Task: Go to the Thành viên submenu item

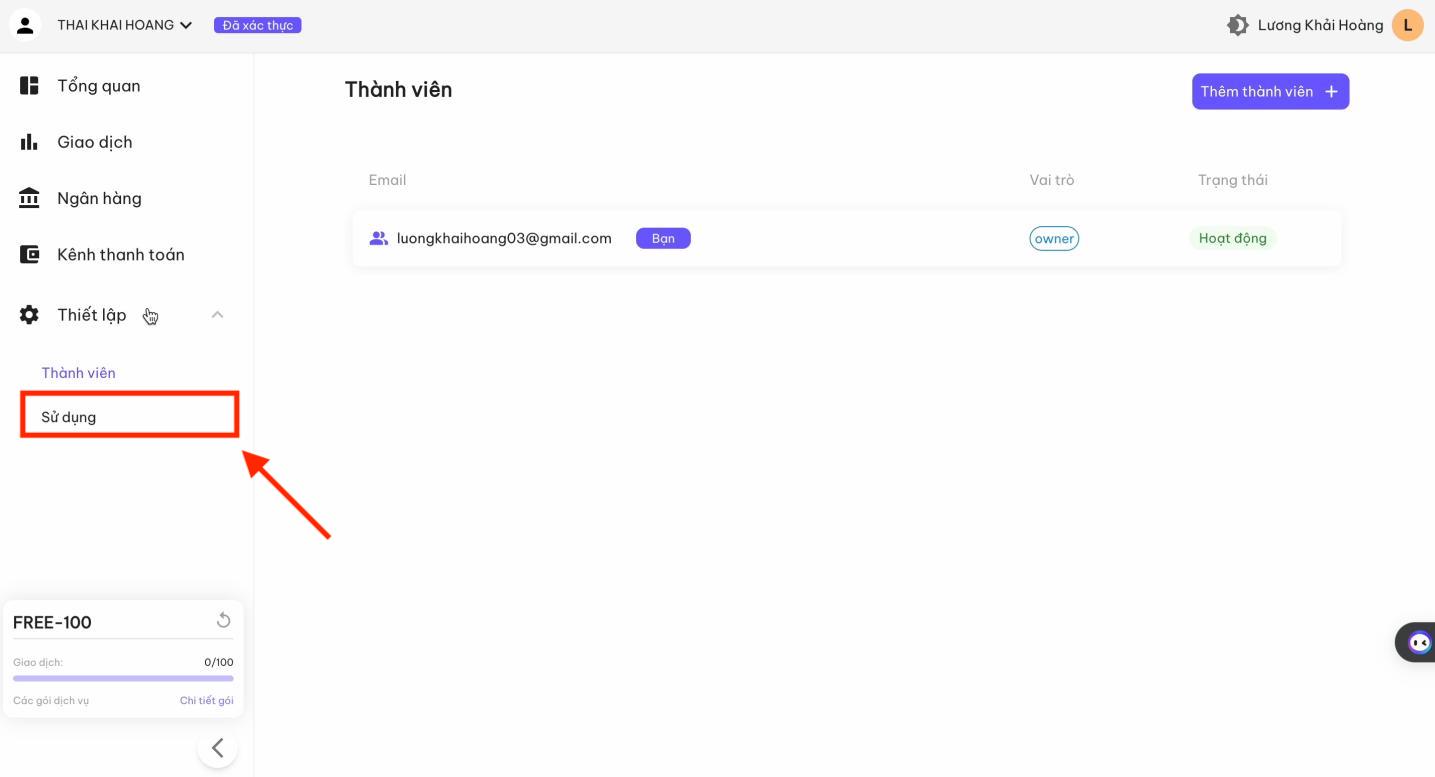Action: (79, 373)
